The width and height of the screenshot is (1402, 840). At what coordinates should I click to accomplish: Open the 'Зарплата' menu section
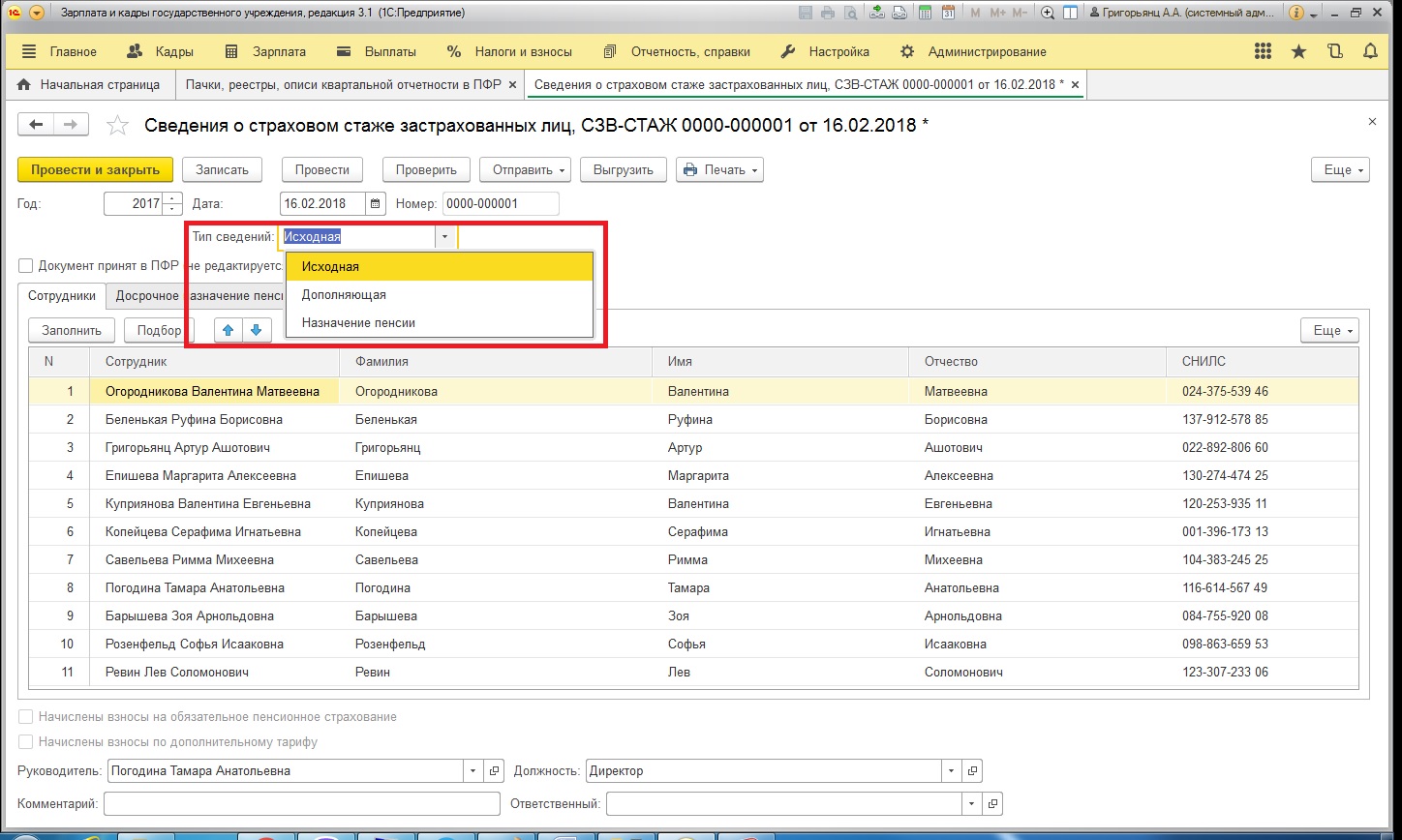[264, 51]
